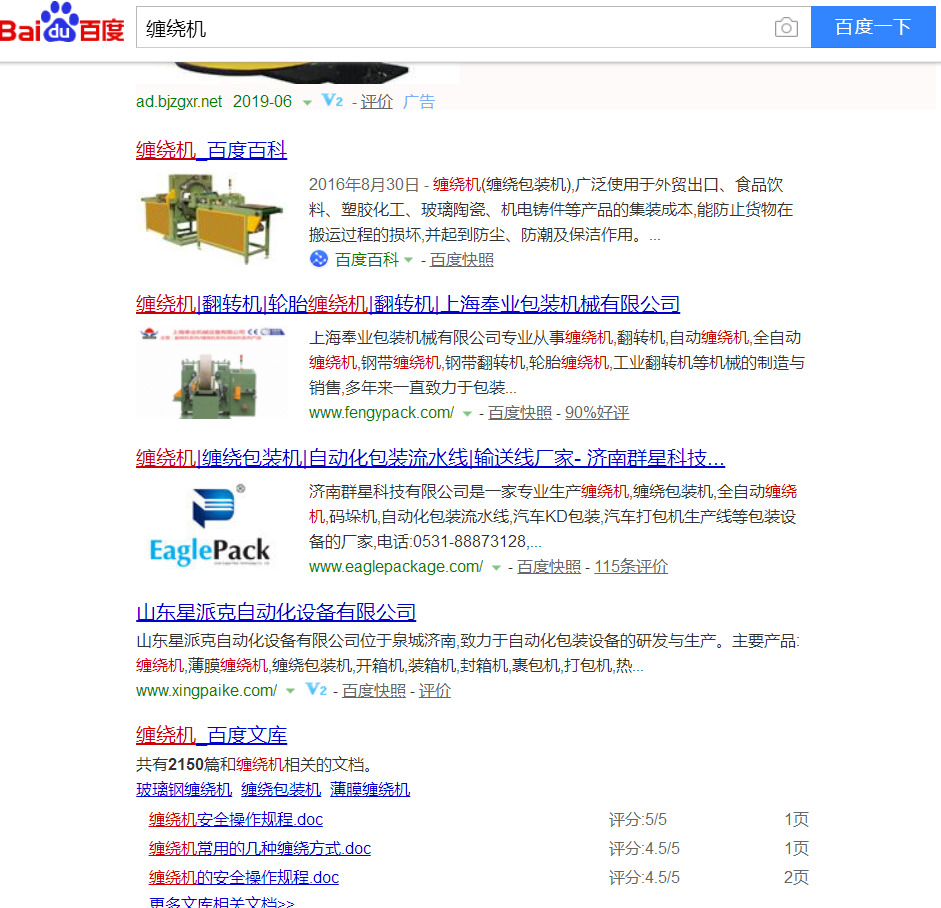The width and height of the screenshot is (941, 908).
Task: Open the 缠绕机_百度百科 result
Action: (211, 150)
